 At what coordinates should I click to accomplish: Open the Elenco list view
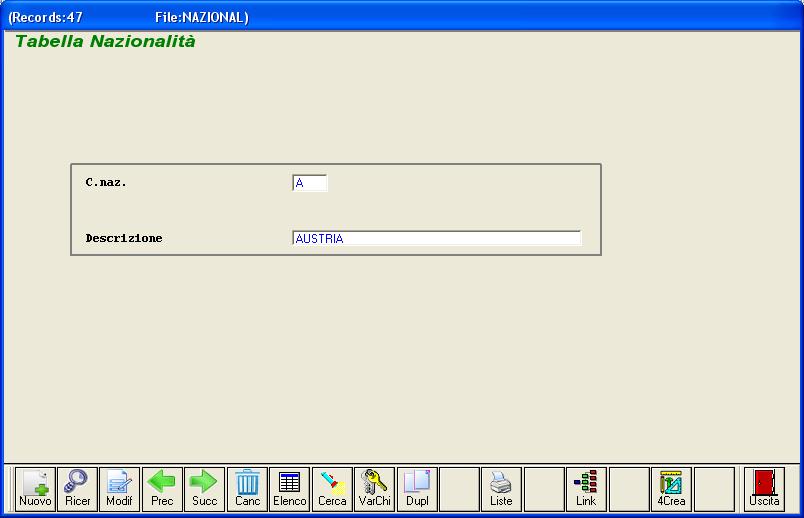pos(290,489)
